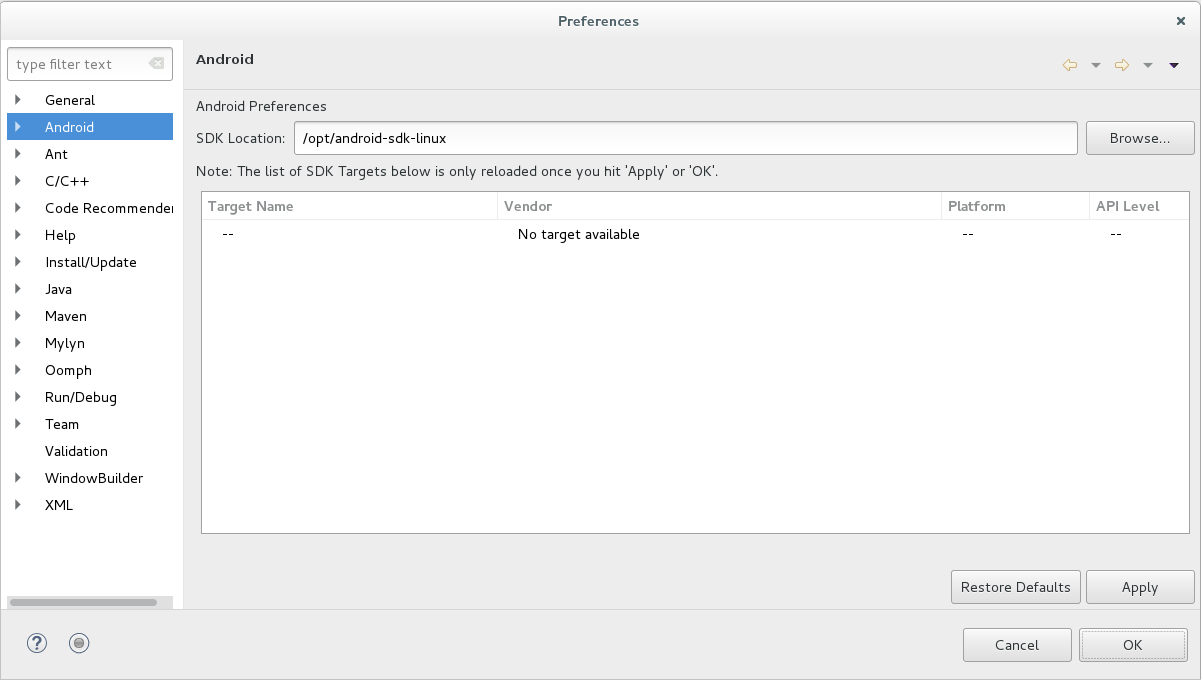
Task: Confirm preferences with OK button
Action: coord(1132,645)
